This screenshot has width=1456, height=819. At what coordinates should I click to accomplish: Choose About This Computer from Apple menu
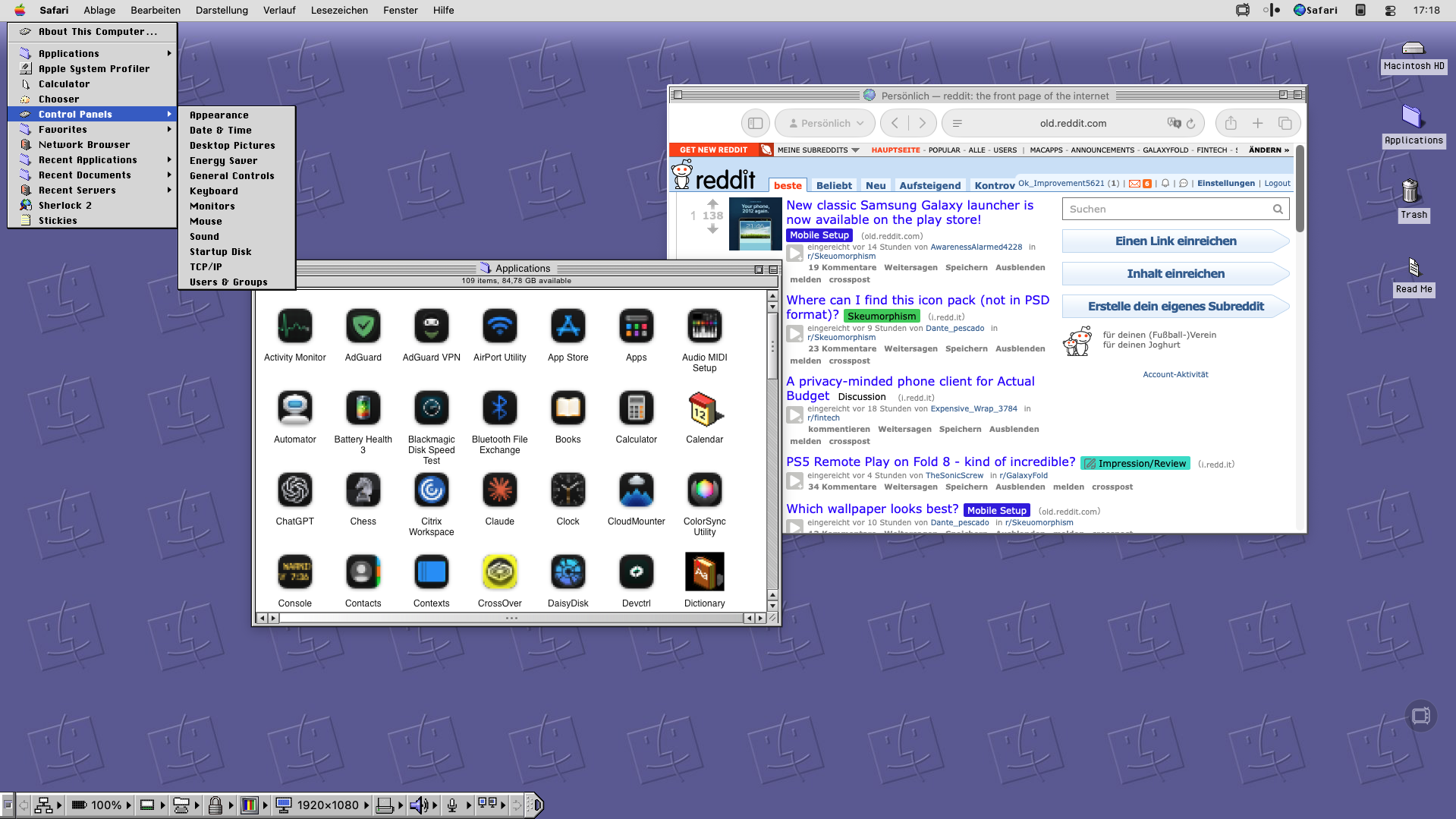93,32
